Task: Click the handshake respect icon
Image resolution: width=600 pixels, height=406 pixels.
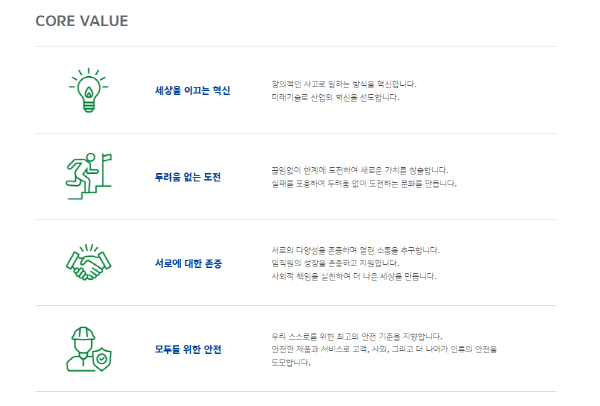Action: point(87,262)
